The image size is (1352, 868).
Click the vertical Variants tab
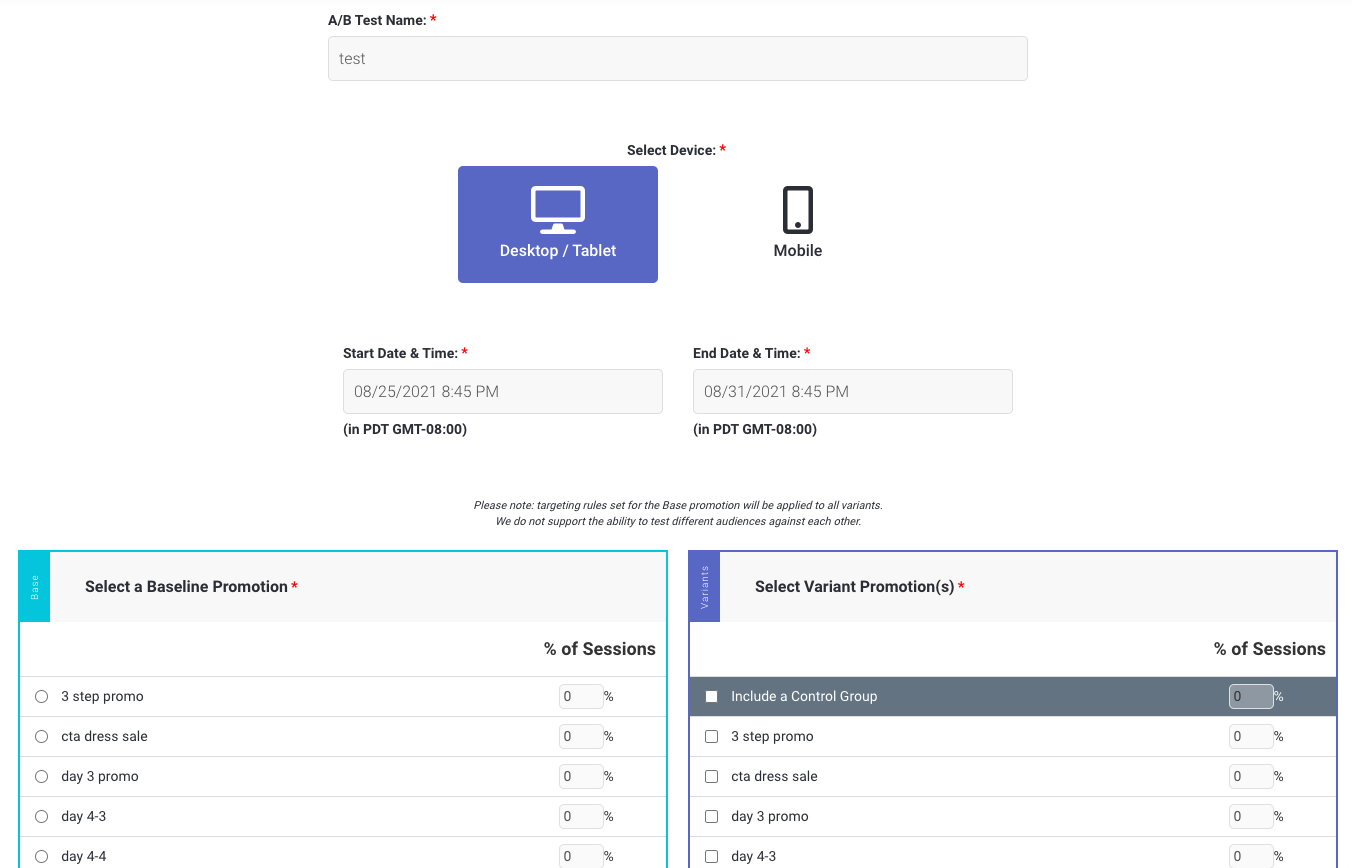tap(704, 586)
